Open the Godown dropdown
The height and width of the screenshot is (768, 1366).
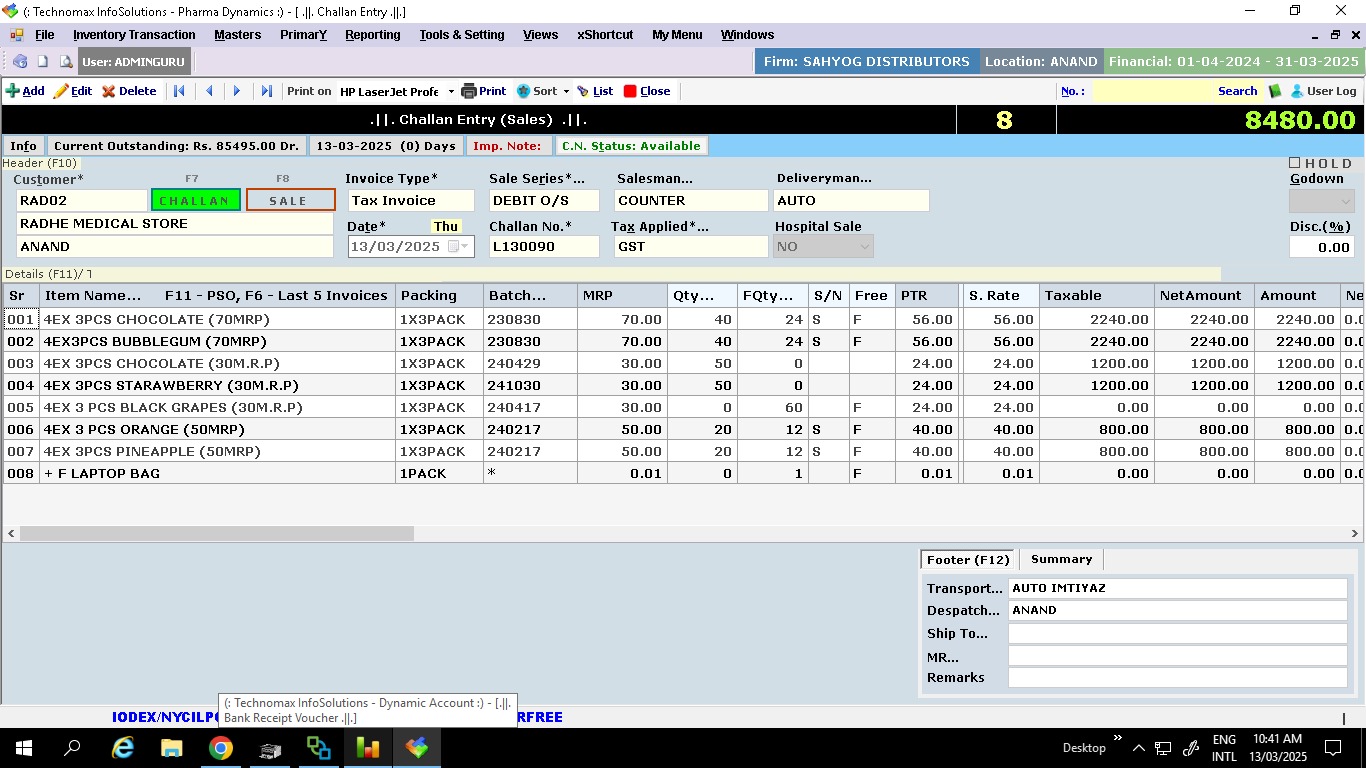pos(1343,200)
